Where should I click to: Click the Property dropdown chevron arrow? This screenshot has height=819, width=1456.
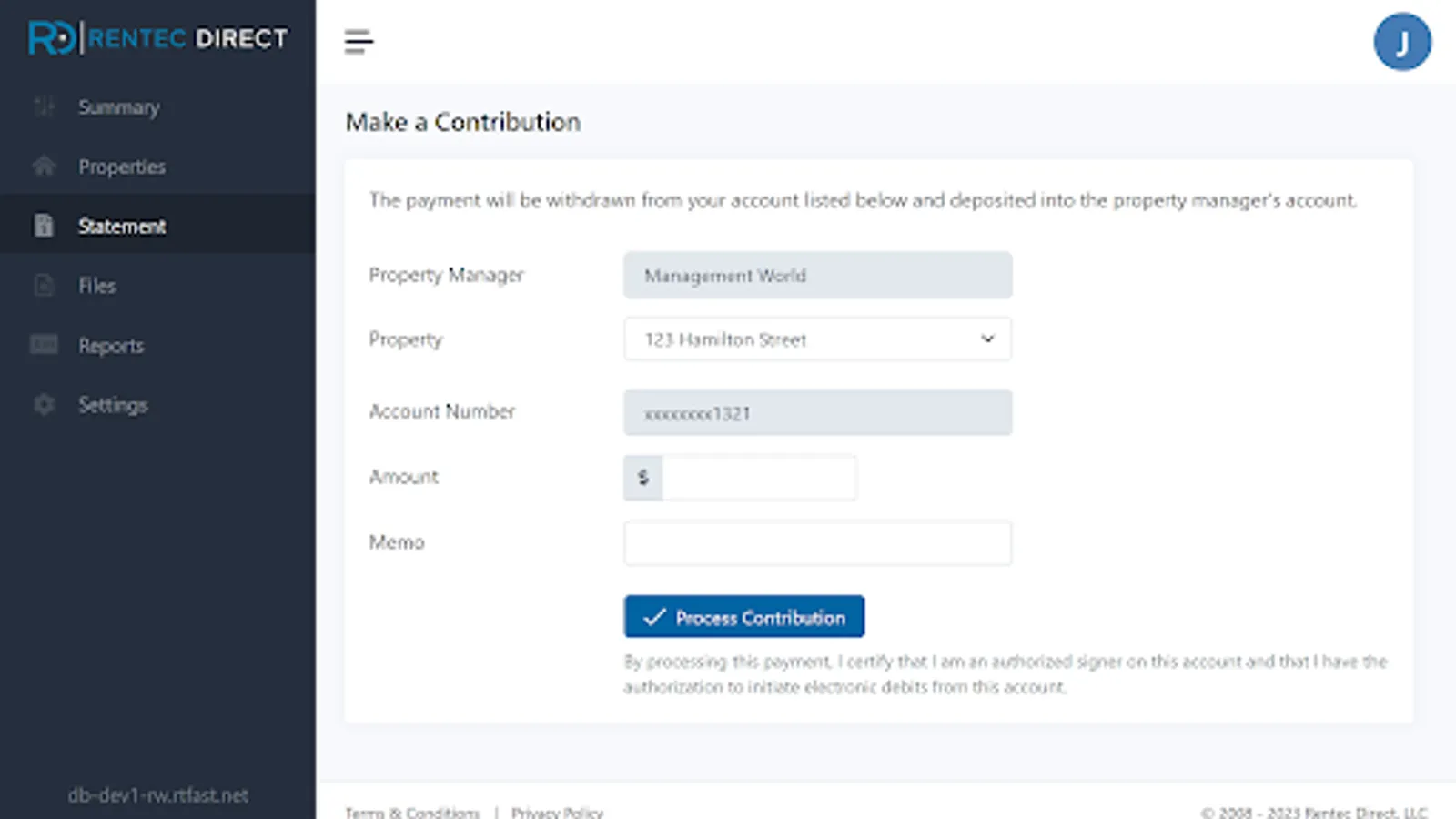pos(987,339)
